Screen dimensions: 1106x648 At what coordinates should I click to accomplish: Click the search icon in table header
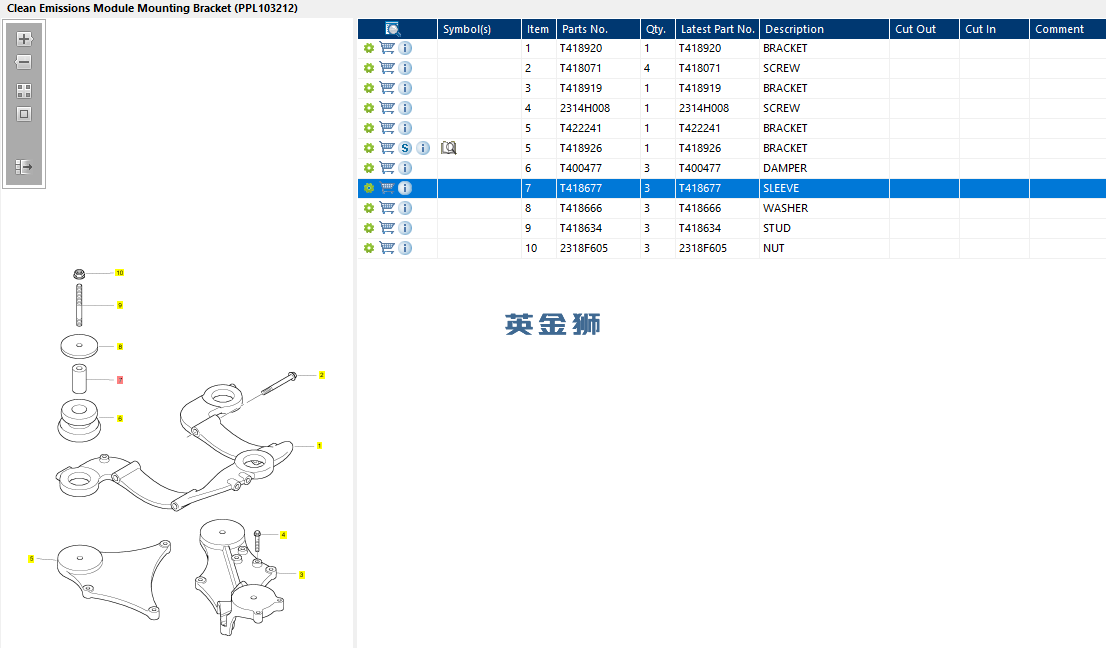393,29
